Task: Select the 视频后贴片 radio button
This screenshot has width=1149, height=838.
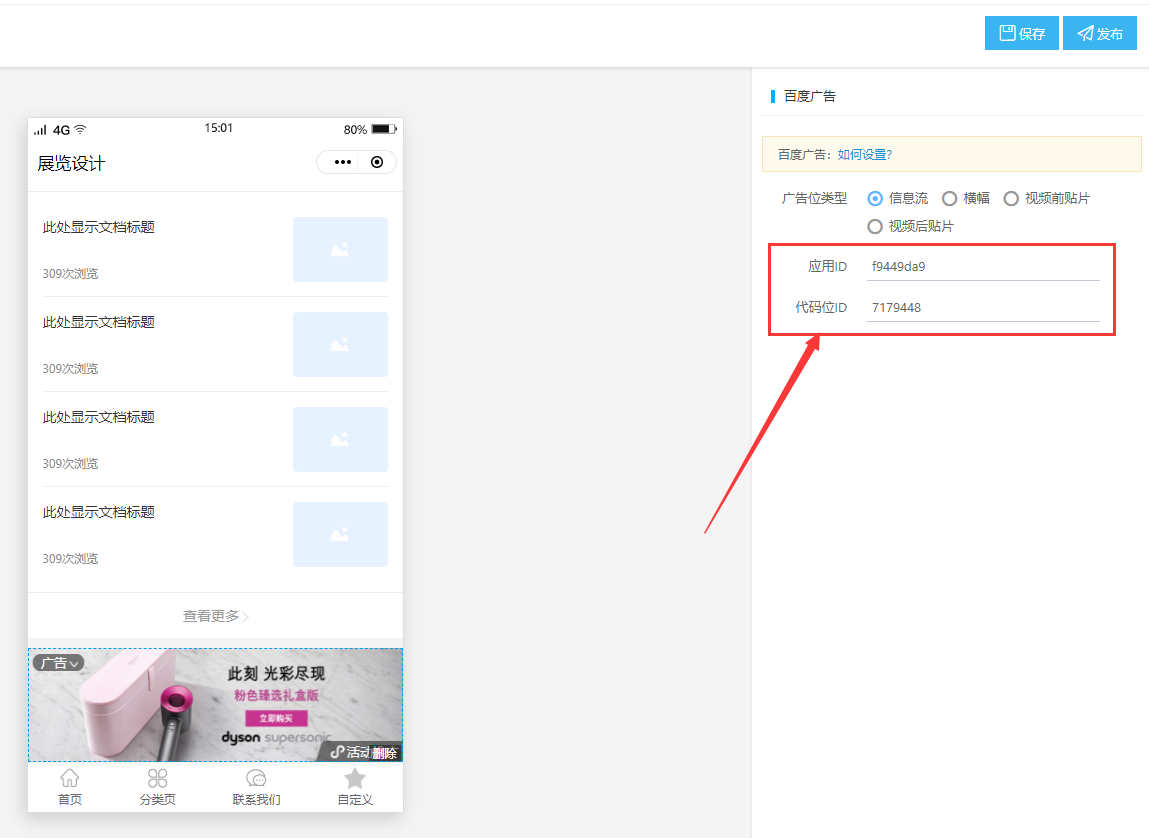Action: click(875, 225)
